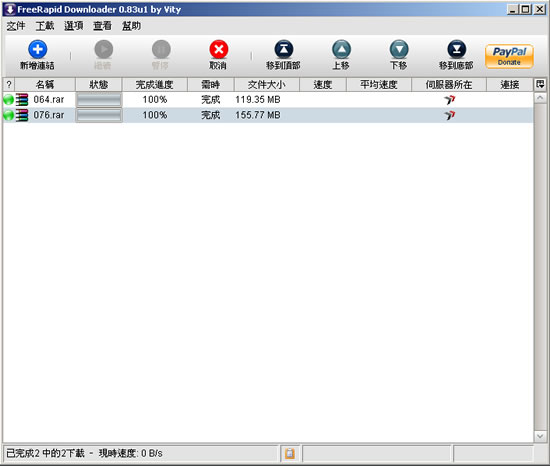
Task: Sort by the 伺服器所在 column header
Action: [449, 85]
